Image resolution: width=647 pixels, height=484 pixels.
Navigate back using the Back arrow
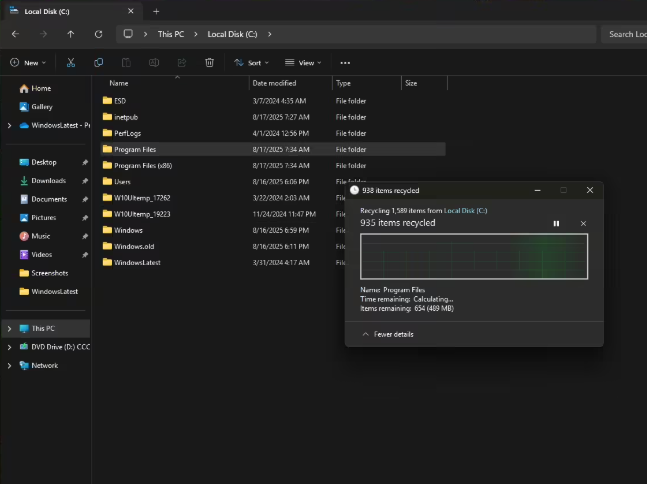tap(15, 34)
